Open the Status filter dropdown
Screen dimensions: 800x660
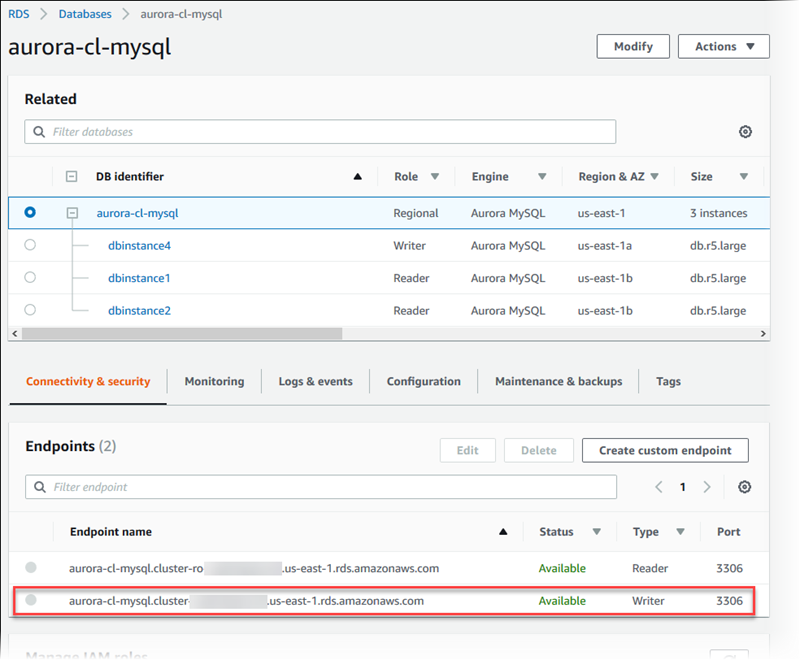coord(595,531)
